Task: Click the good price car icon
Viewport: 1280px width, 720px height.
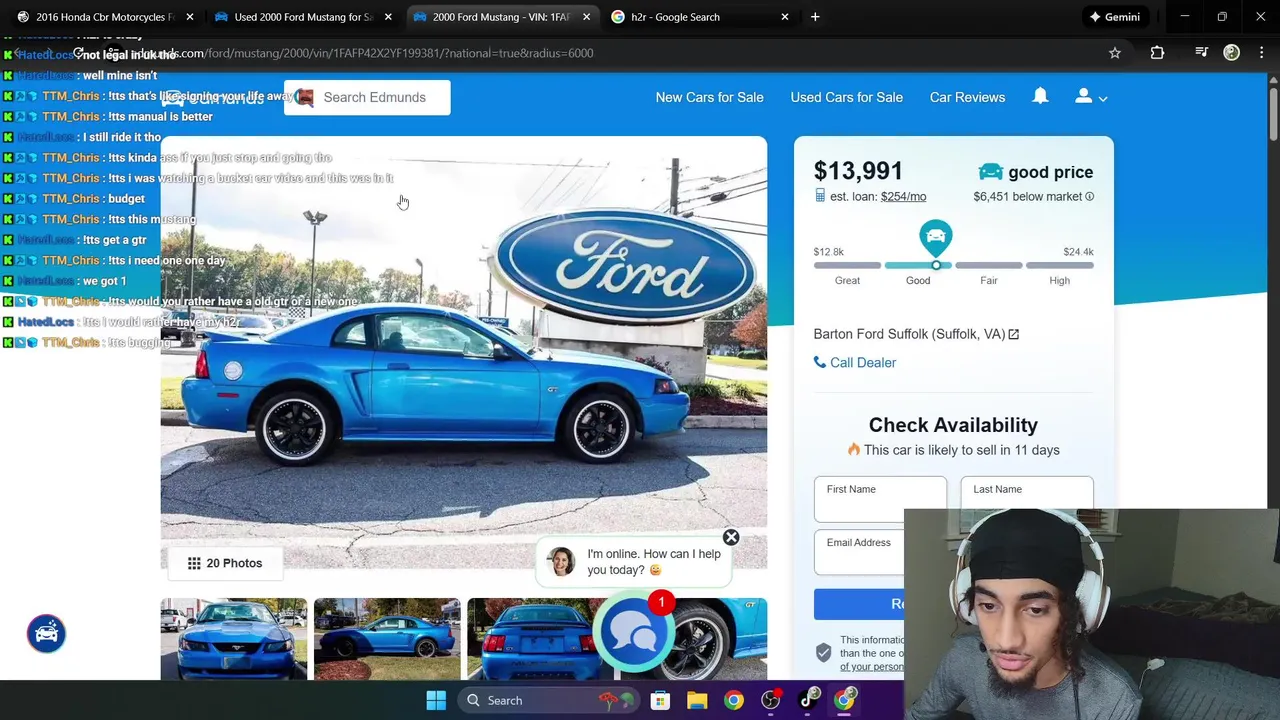Action: (x=990, y=172)
